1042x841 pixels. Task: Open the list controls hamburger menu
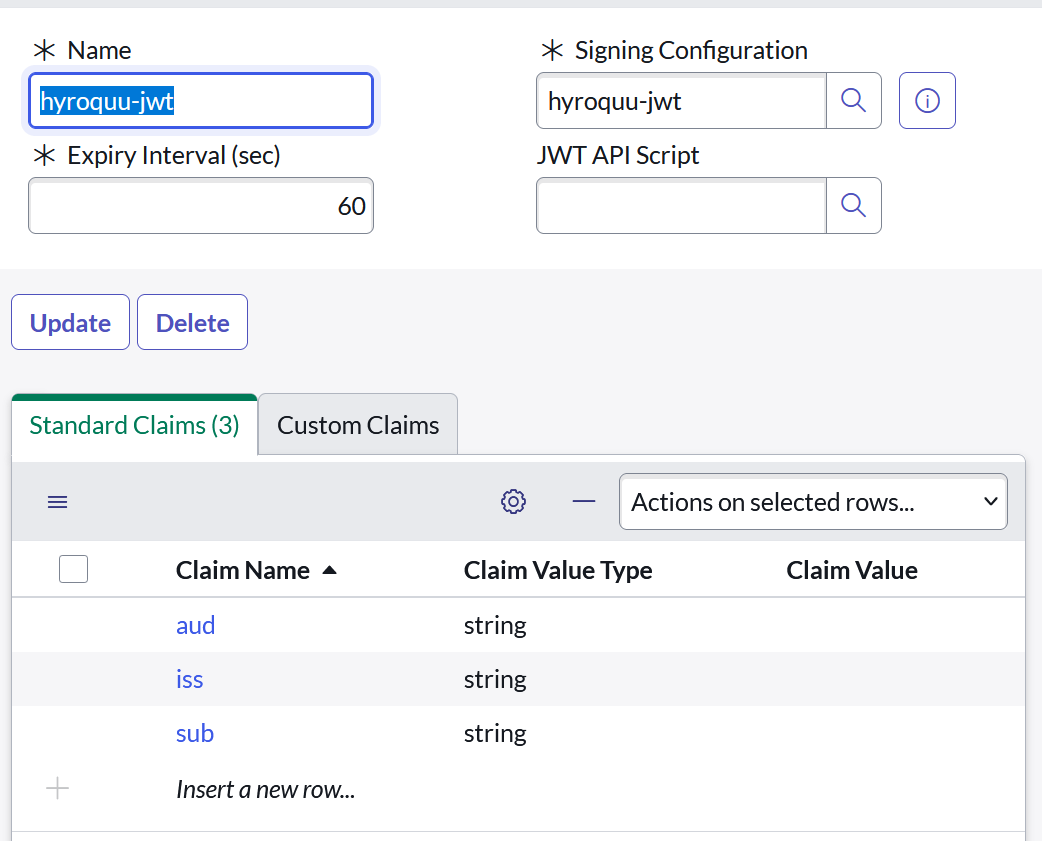57,501
